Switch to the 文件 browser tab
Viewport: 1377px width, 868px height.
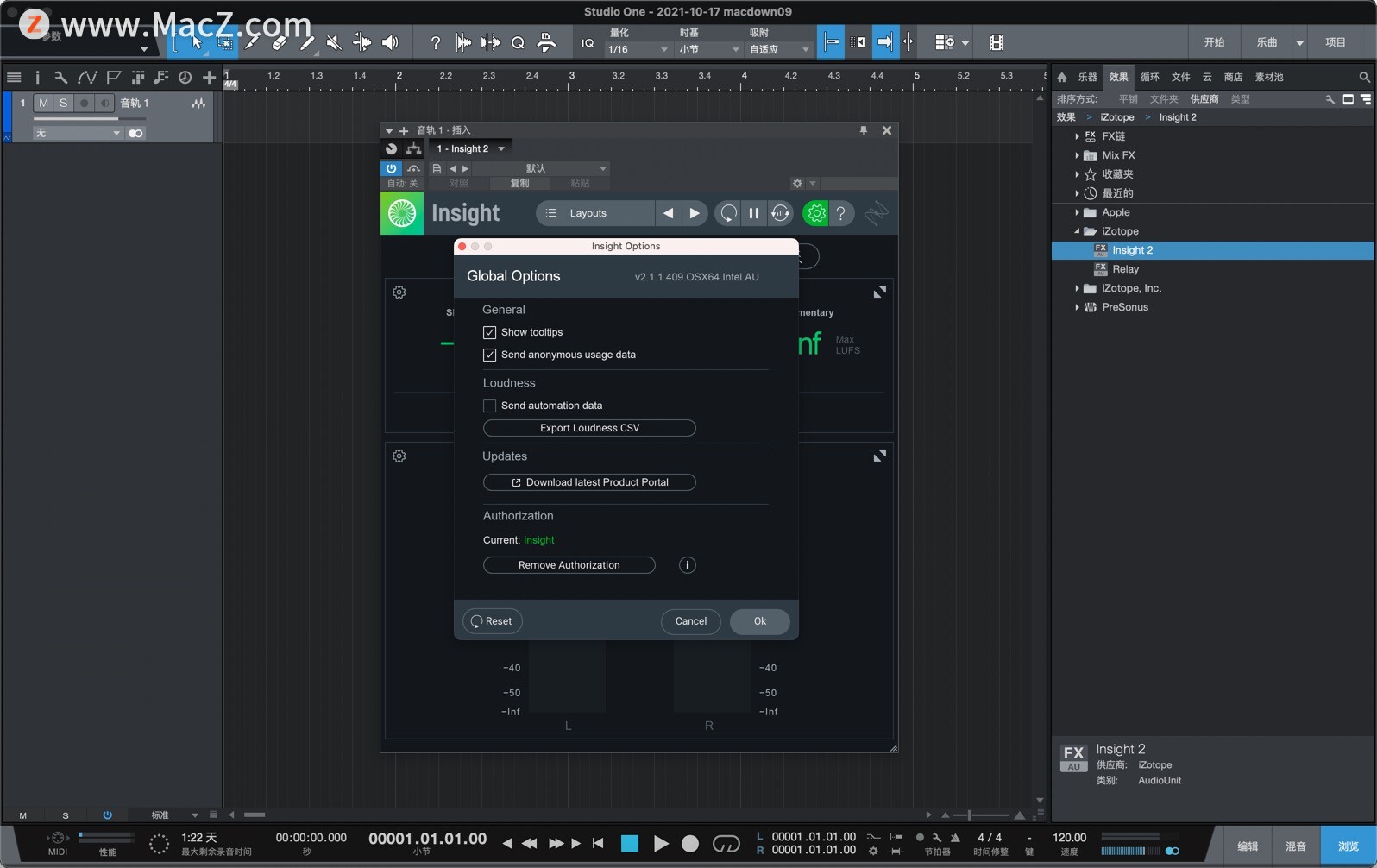click(1181, 77)
